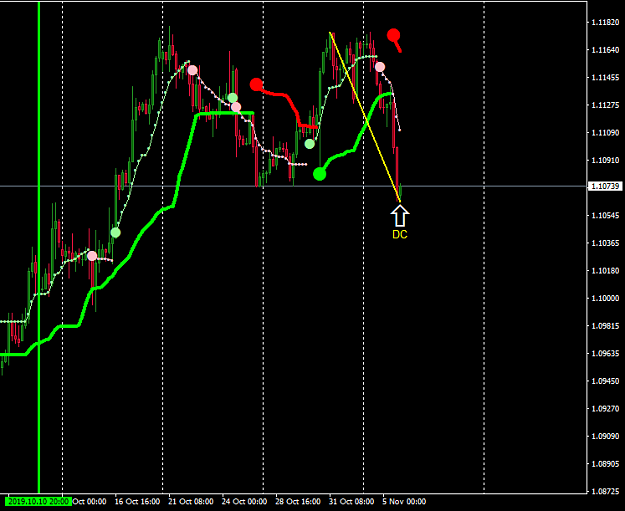Click the pink dot right of 31 Oct line

click(380, 67)
